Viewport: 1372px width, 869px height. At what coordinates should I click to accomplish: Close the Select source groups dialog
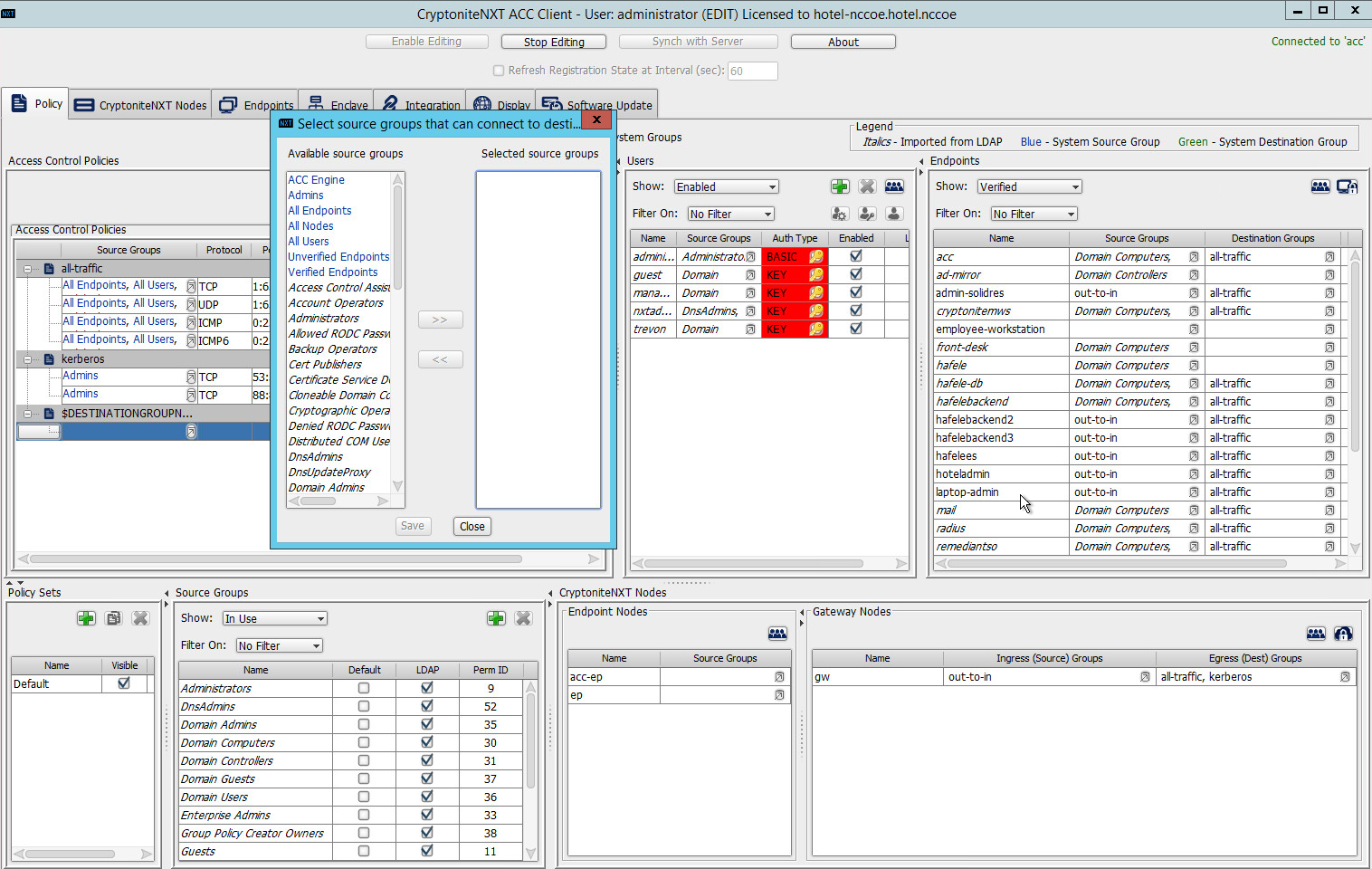coord(595,119)
